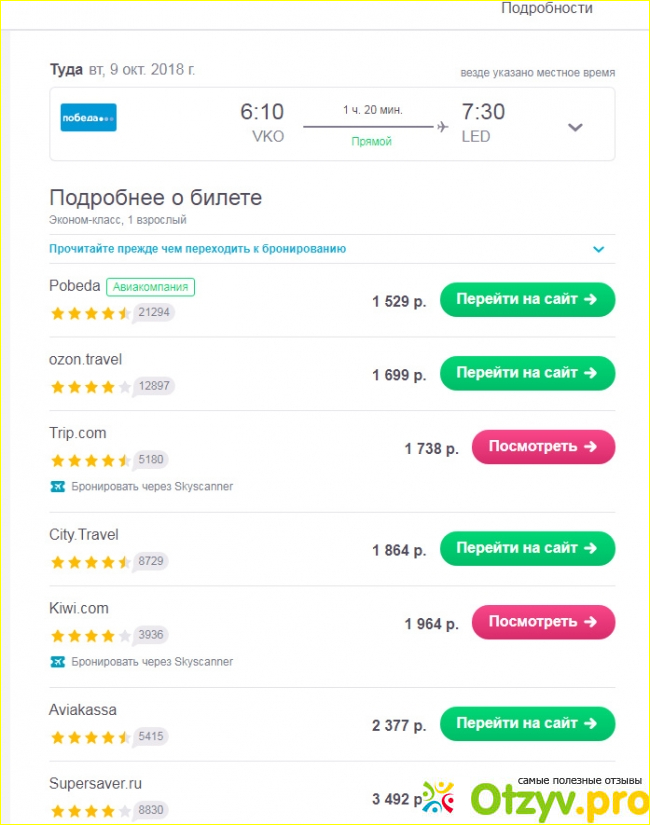This screenshot has width=650, height=825.
Task: View the Kiwi.com offer via Посмотреть
Action: pyautogui.click(x=543, y=622)
